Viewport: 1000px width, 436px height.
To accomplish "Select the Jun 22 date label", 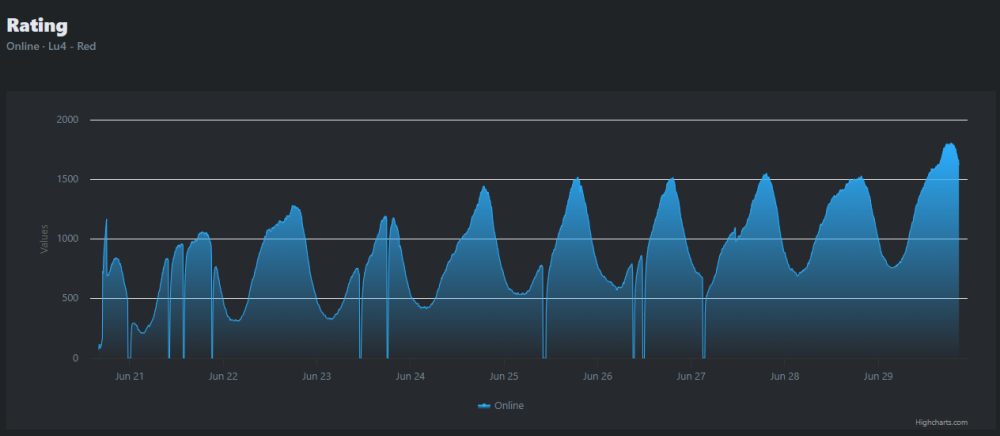I will [x=223, y=377].
